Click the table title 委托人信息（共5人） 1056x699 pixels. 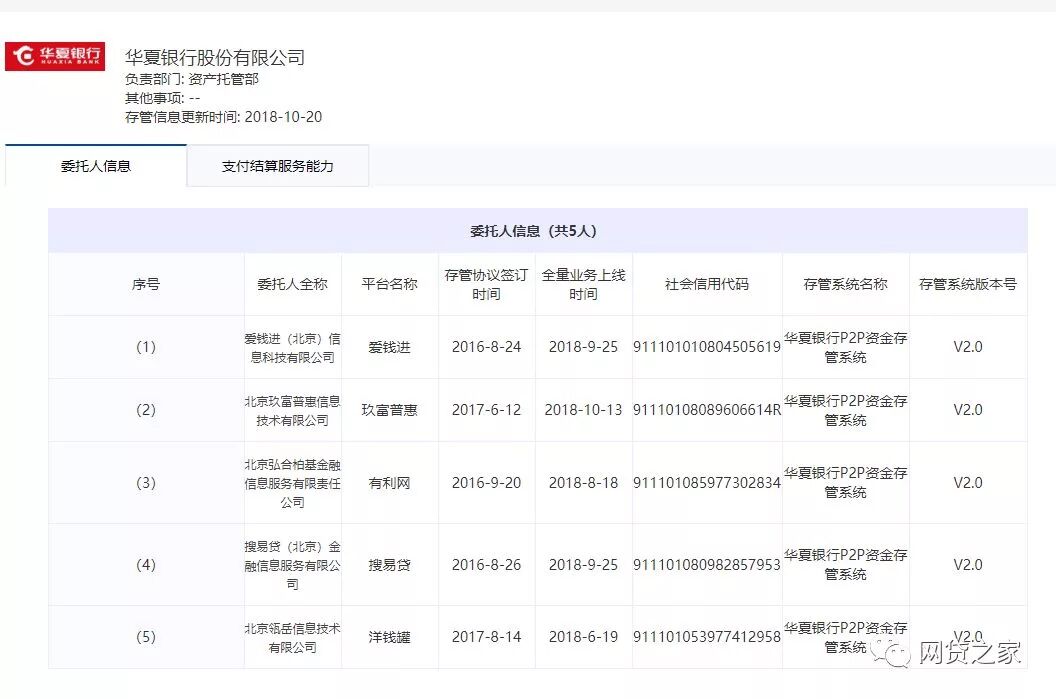click(x=533, y=231)
